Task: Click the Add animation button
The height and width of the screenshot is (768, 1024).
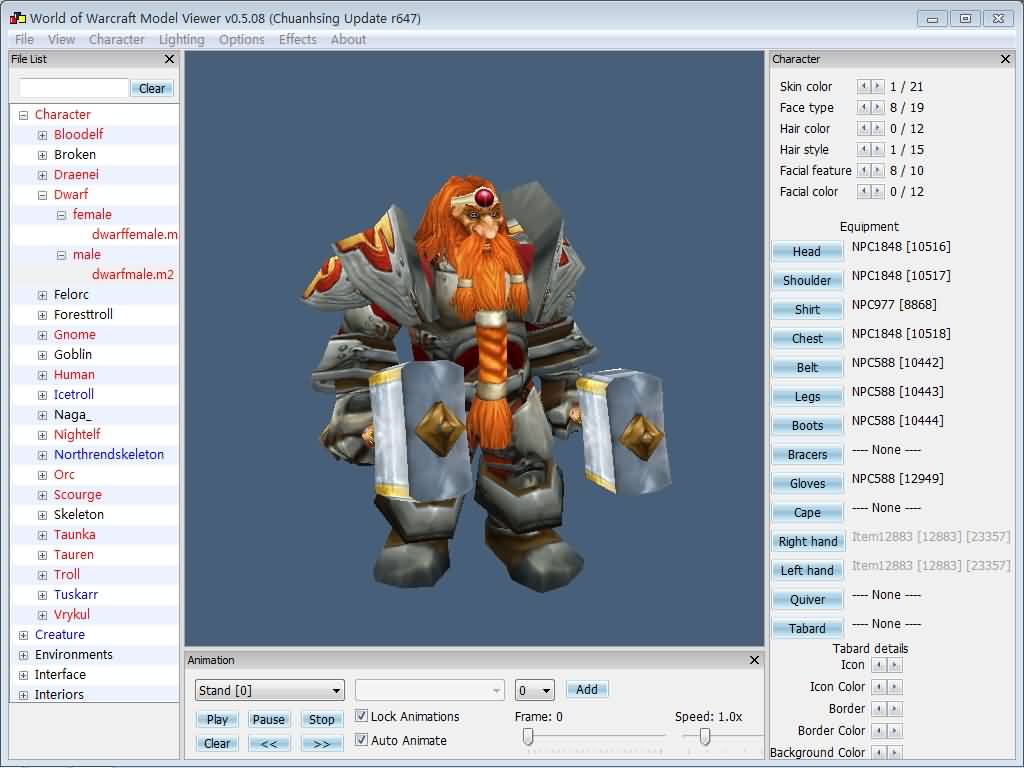Action: click(x=586, y=689)
